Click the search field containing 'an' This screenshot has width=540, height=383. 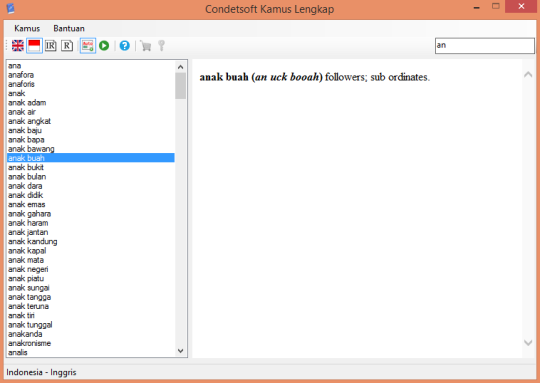[485, 45]
